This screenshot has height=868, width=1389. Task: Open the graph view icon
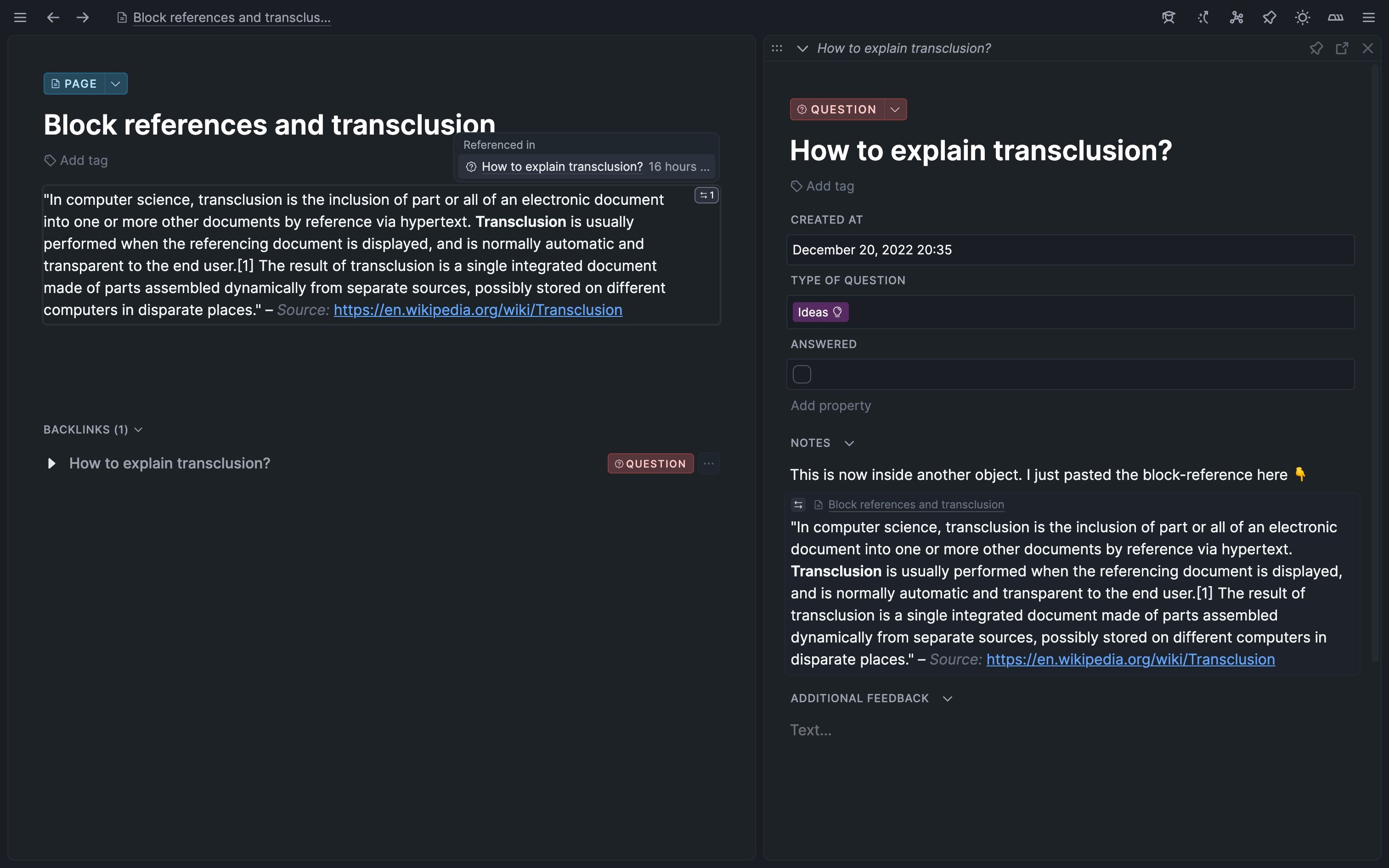pos(1237,17)
